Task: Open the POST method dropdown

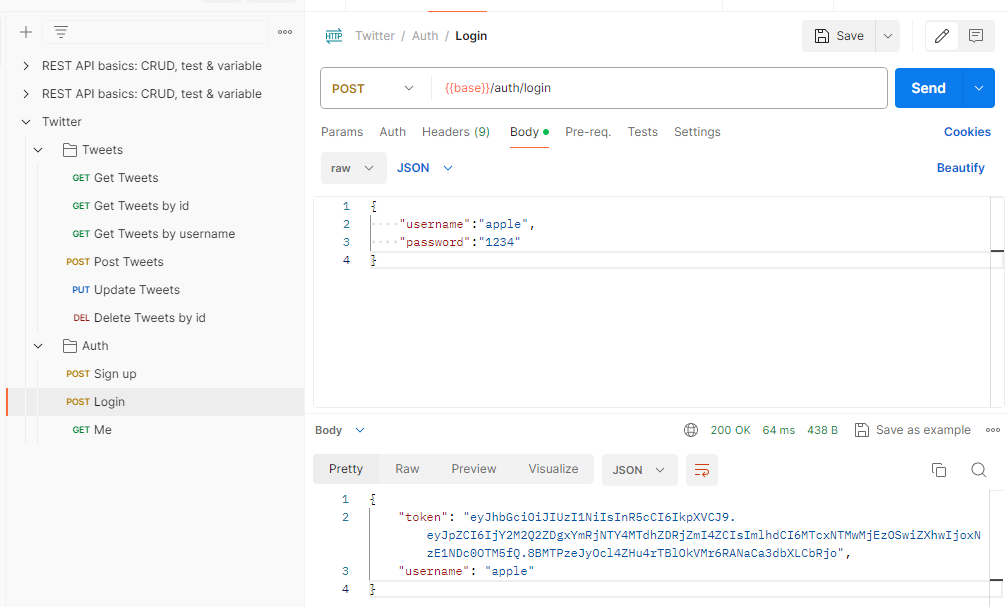Action: pos(372,89)
